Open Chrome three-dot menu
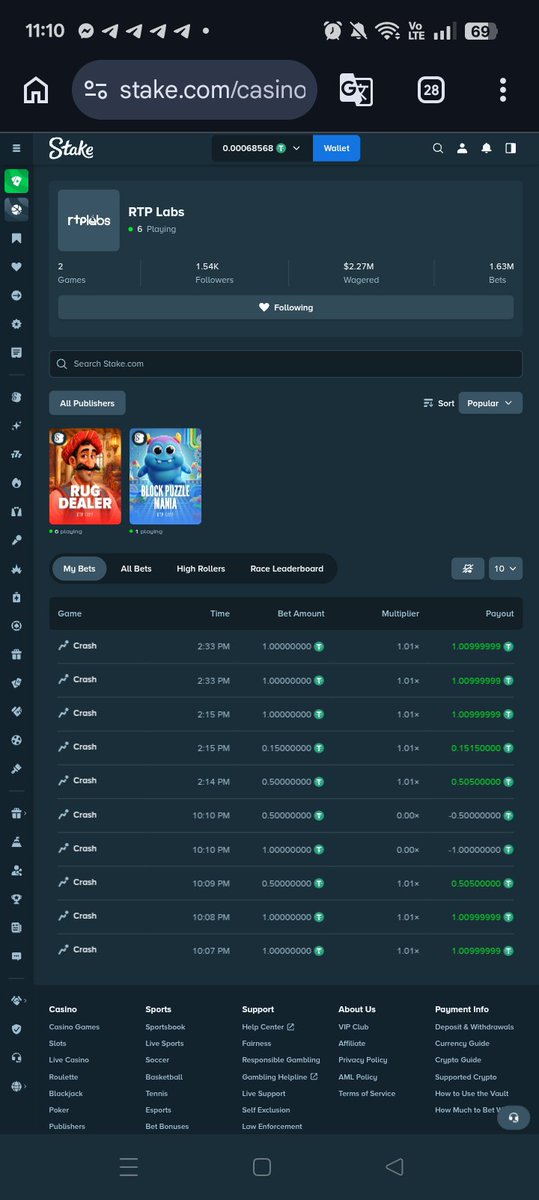 [x=503, y=90]
